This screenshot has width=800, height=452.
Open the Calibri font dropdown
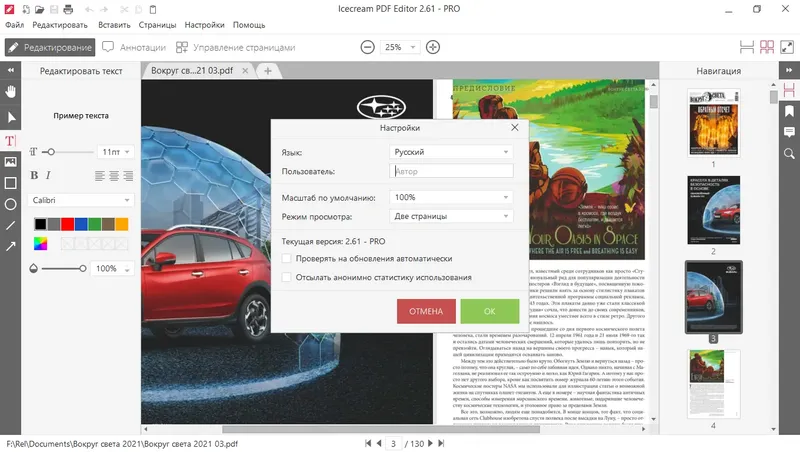point(81,200)
